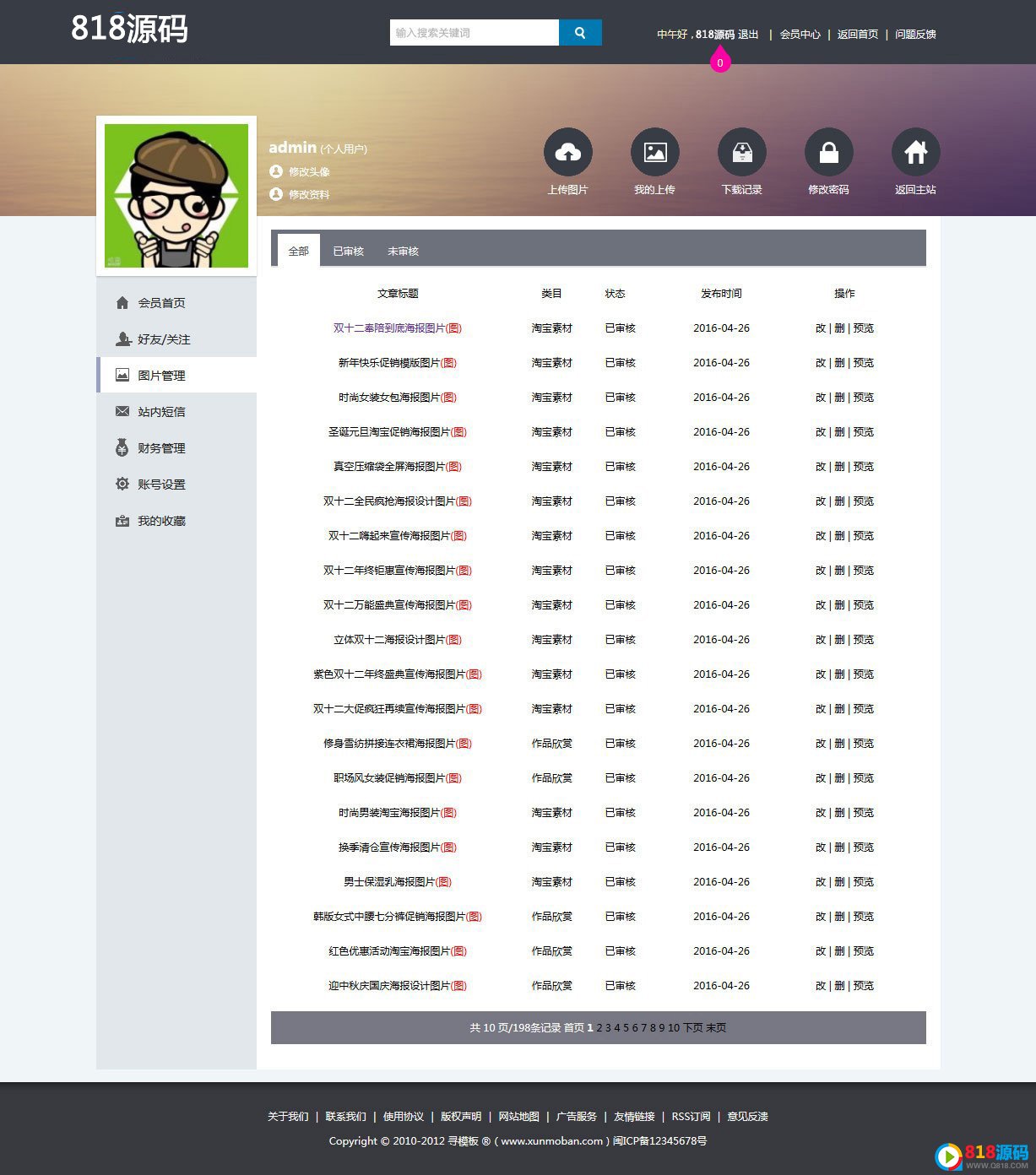
Task: Click 删 for 红色优惠活动淘宝海报图片 row
Action: point(839,950)
